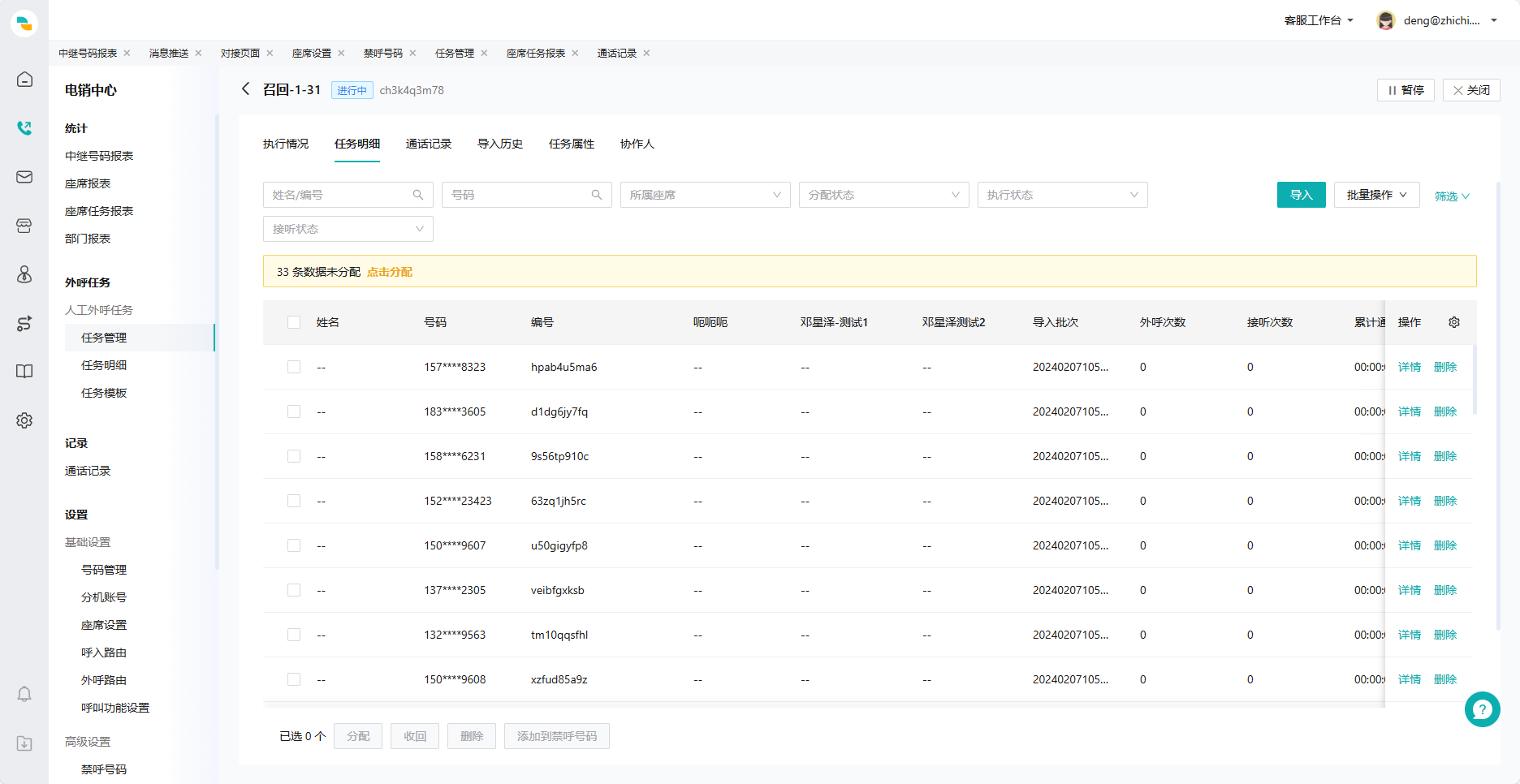Check the row for 150****9607
The image size is (1520, 784).
coord(294,545)
